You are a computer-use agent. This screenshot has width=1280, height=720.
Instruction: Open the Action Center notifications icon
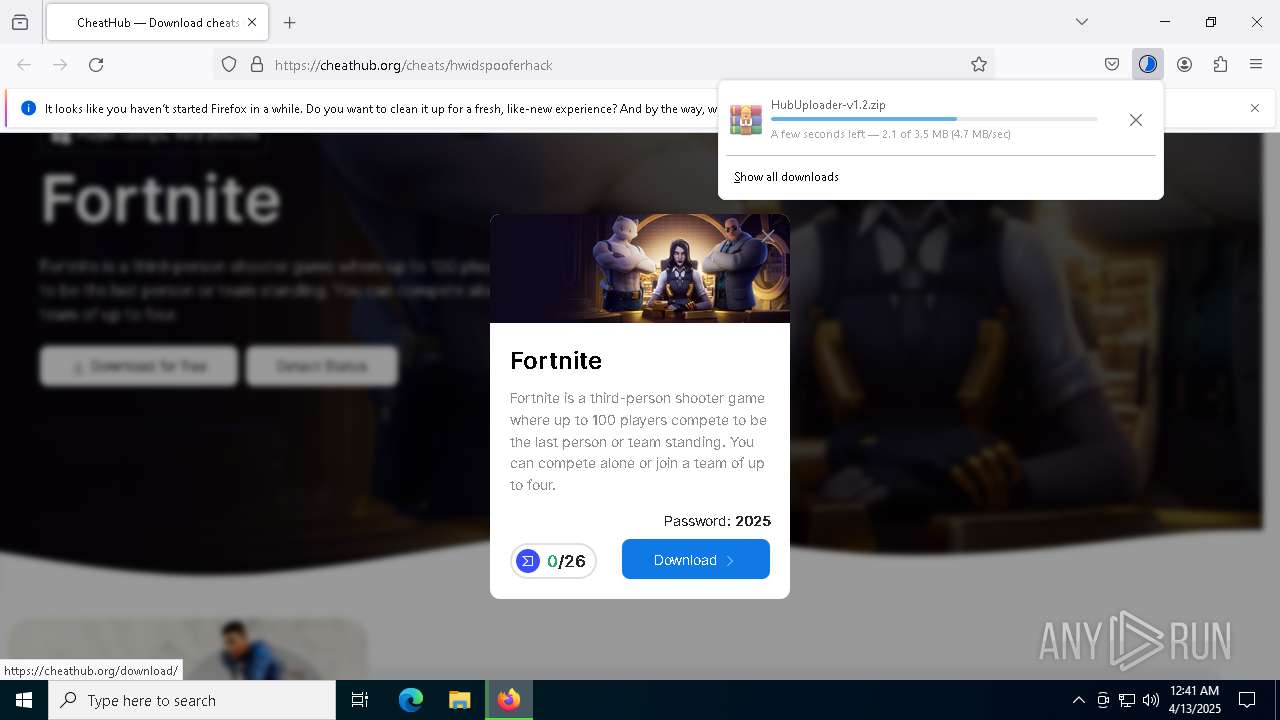tap(1247, 700)
